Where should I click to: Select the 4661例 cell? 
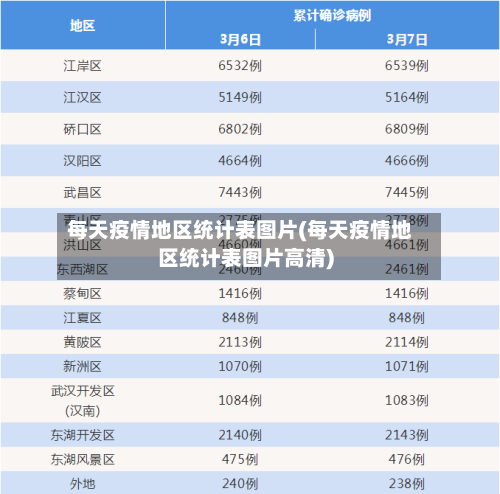pyautogui.click(x=407, y=245)
